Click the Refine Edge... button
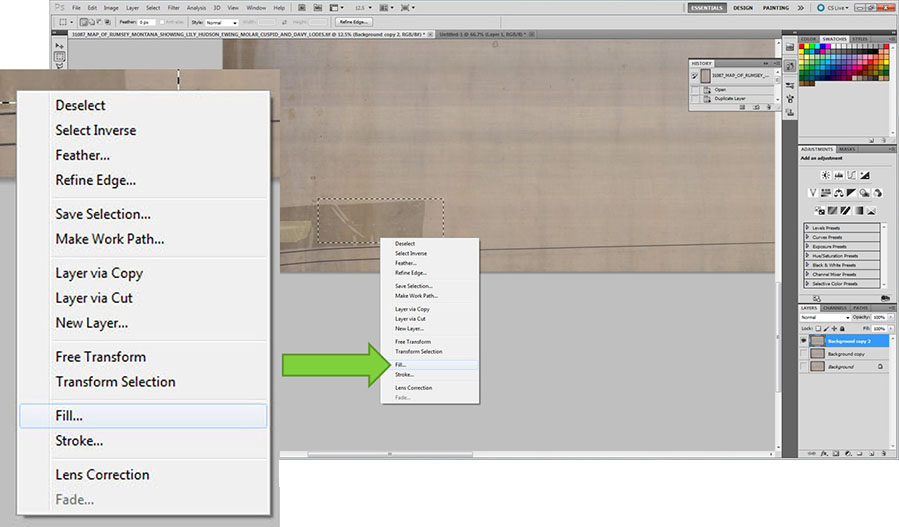Viewport: 899px width, 527px height. pos(354,21)
